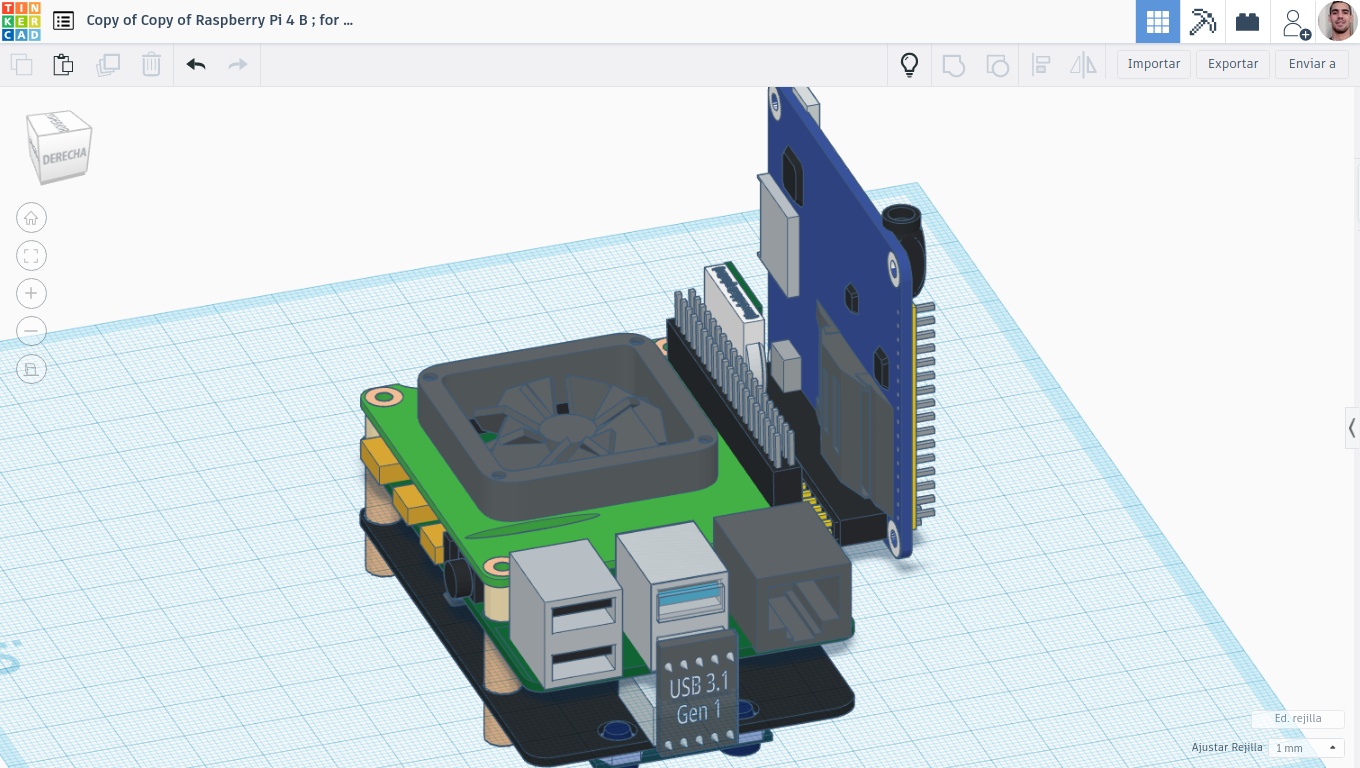Image resolution: width=1360 pixels, height=768 pixels.
Task: Click the Importar button
Action: click(x=1154, y=64)
